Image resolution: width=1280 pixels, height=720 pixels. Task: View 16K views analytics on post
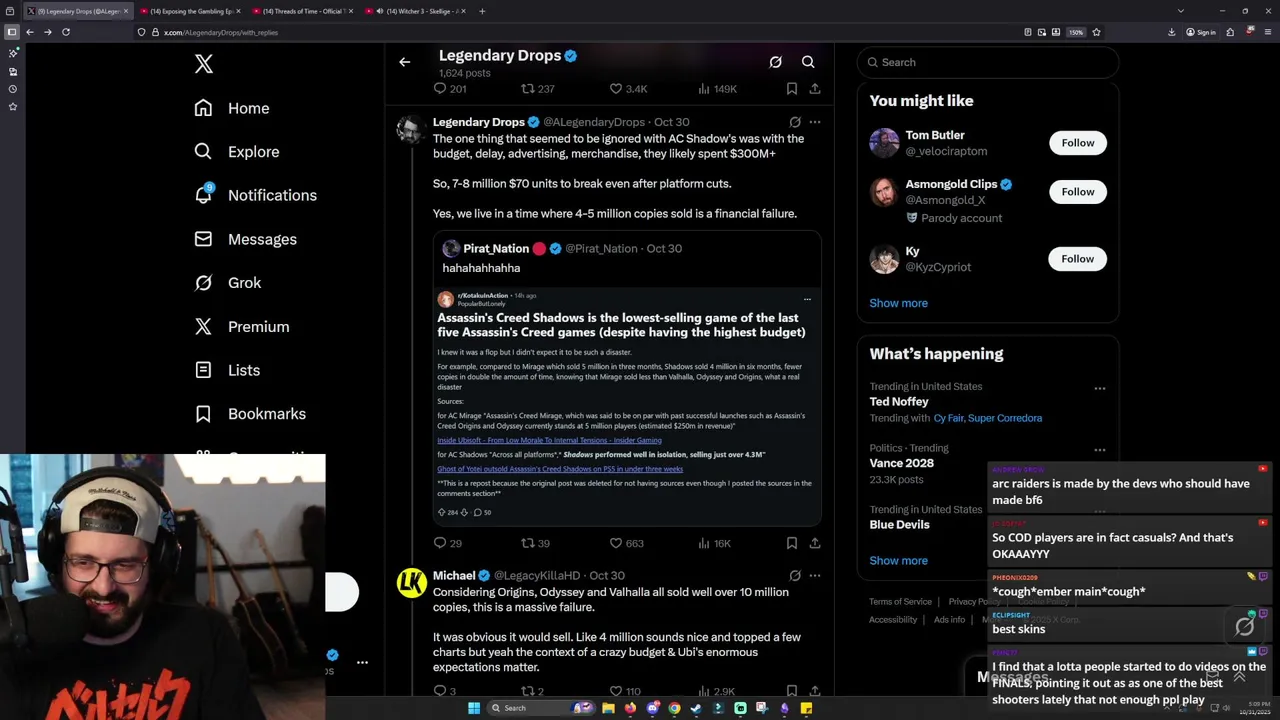pyautogui.click(x=715, y=543)
